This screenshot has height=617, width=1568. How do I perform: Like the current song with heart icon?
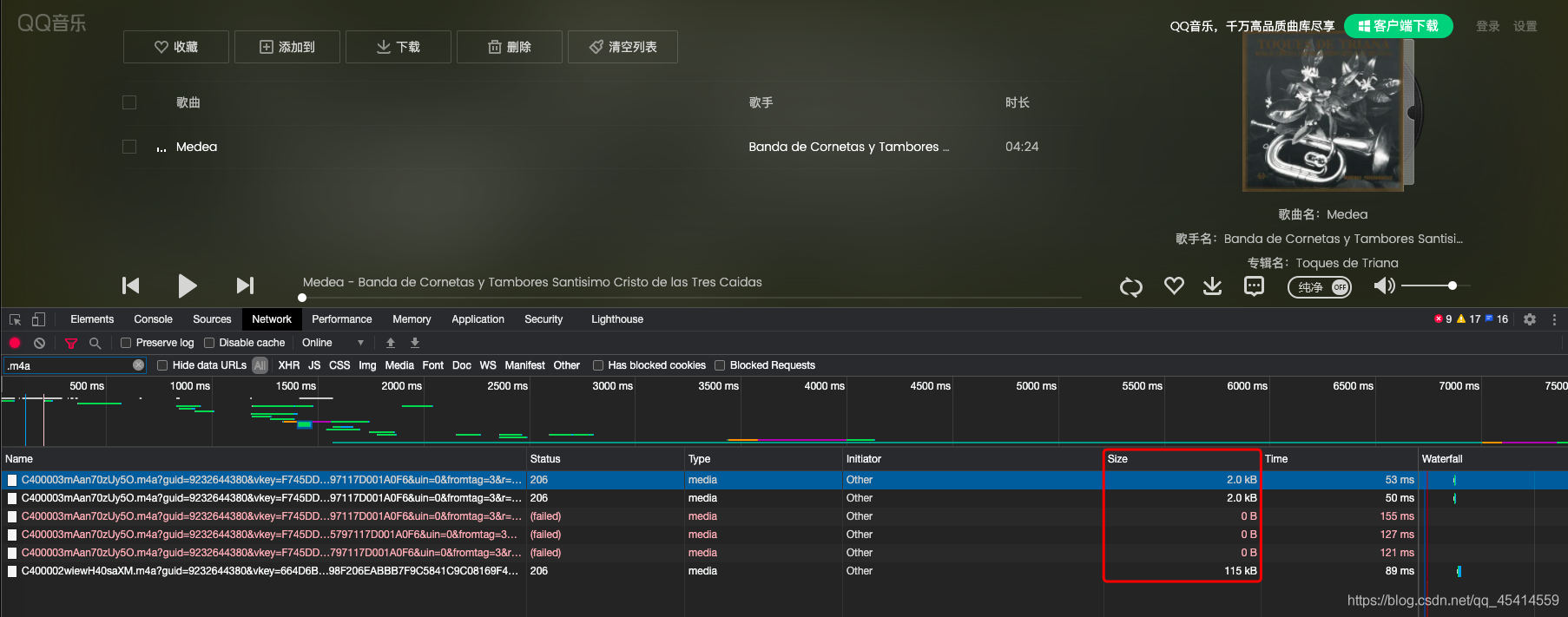pyautogui.click(x=1174, y=286)
